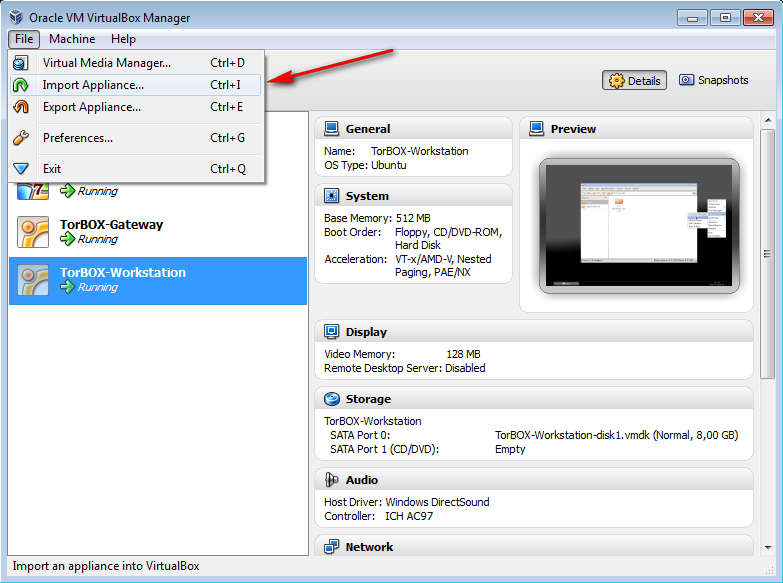783x583 pixels.
Task: Click the Network section adapter icon
Action: pyautogui.click(x=331, y=547)
